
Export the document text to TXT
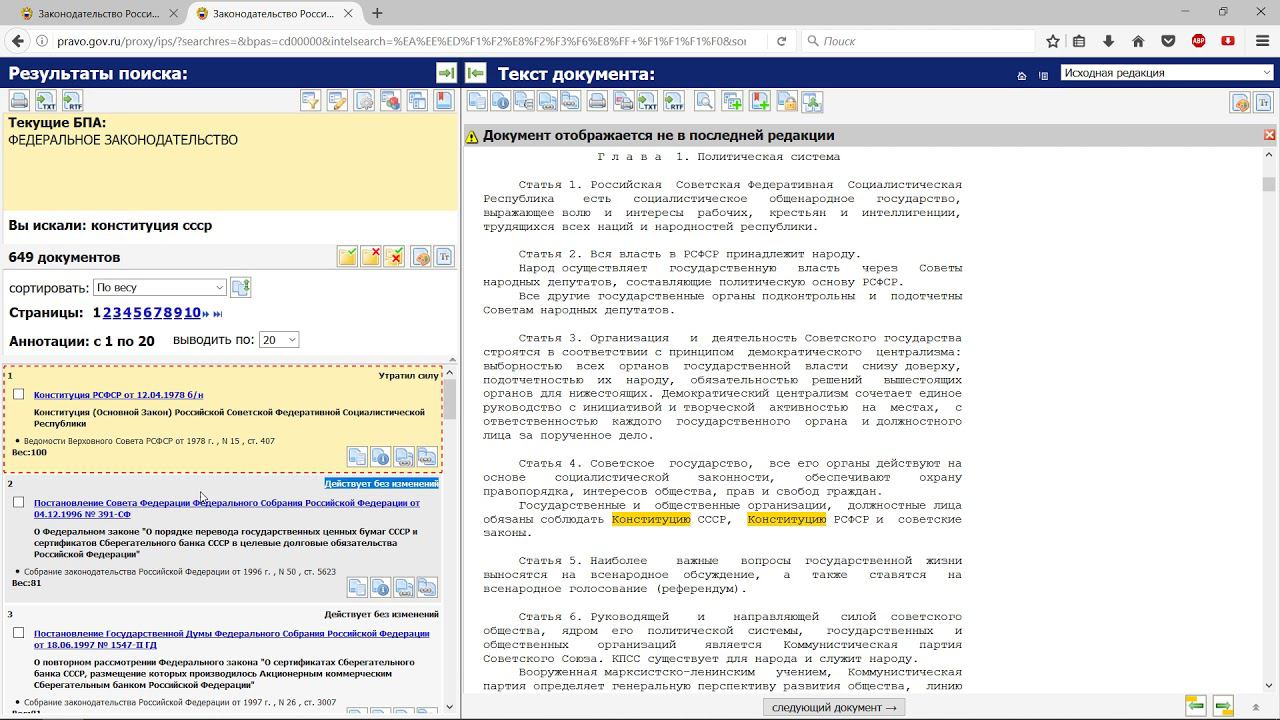point(648,101)
